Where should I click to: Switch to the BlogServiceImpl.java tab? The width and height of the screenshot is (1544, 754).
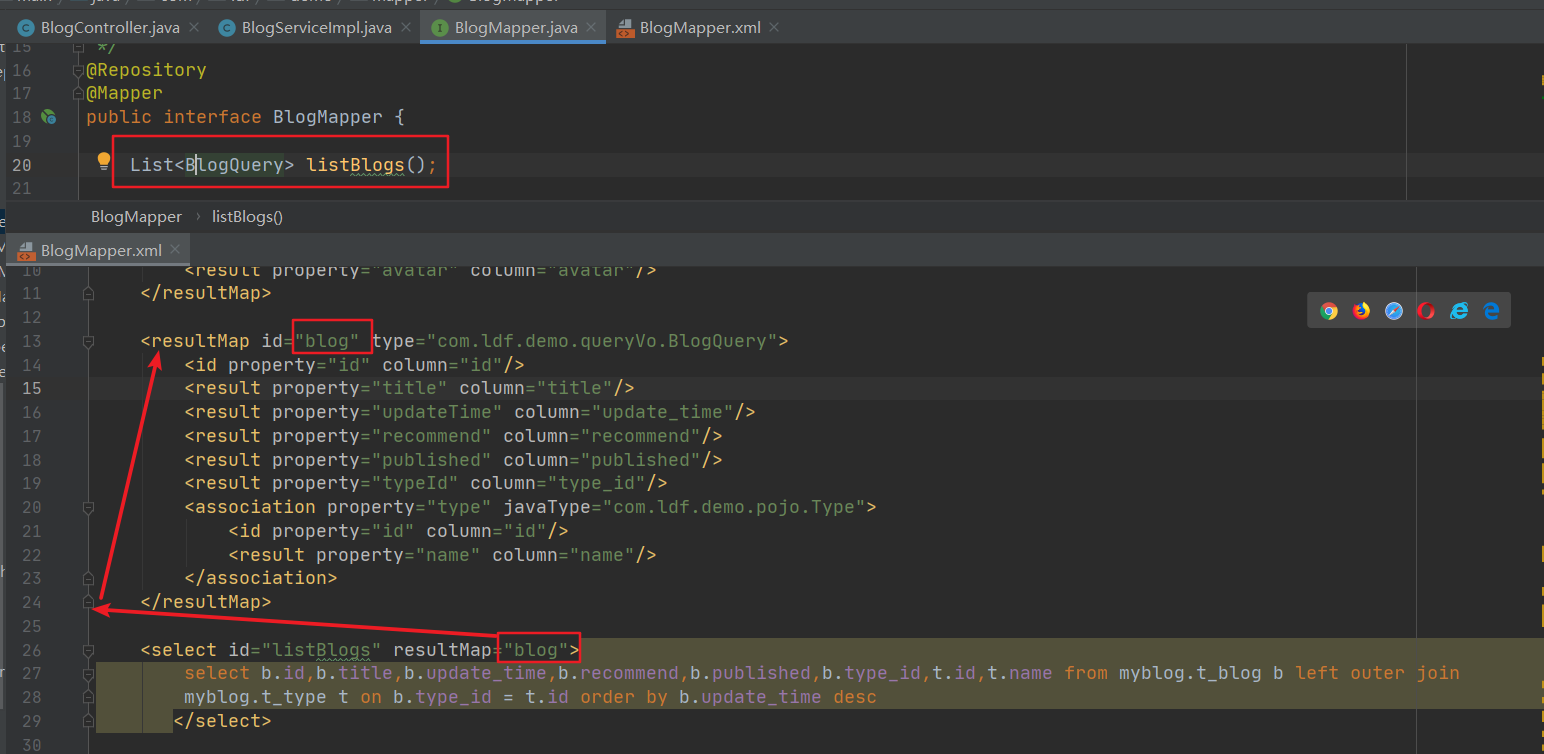pos(316,27)
